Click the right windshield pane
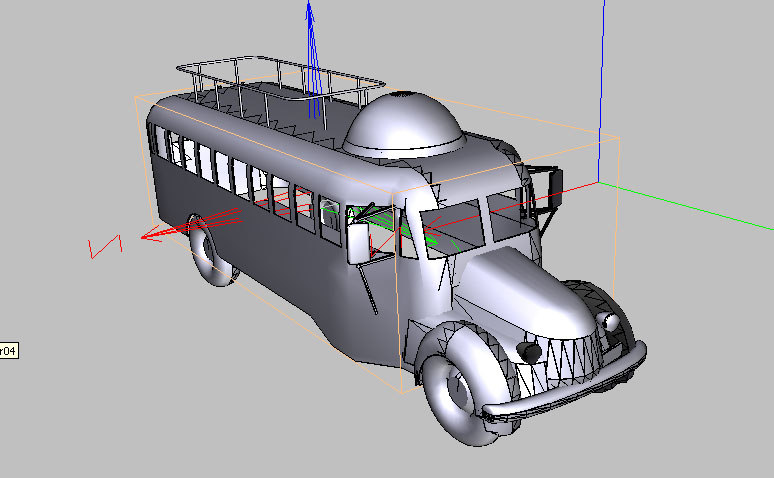The width and height of the screenshot is (774, 478). pos(506,216)
